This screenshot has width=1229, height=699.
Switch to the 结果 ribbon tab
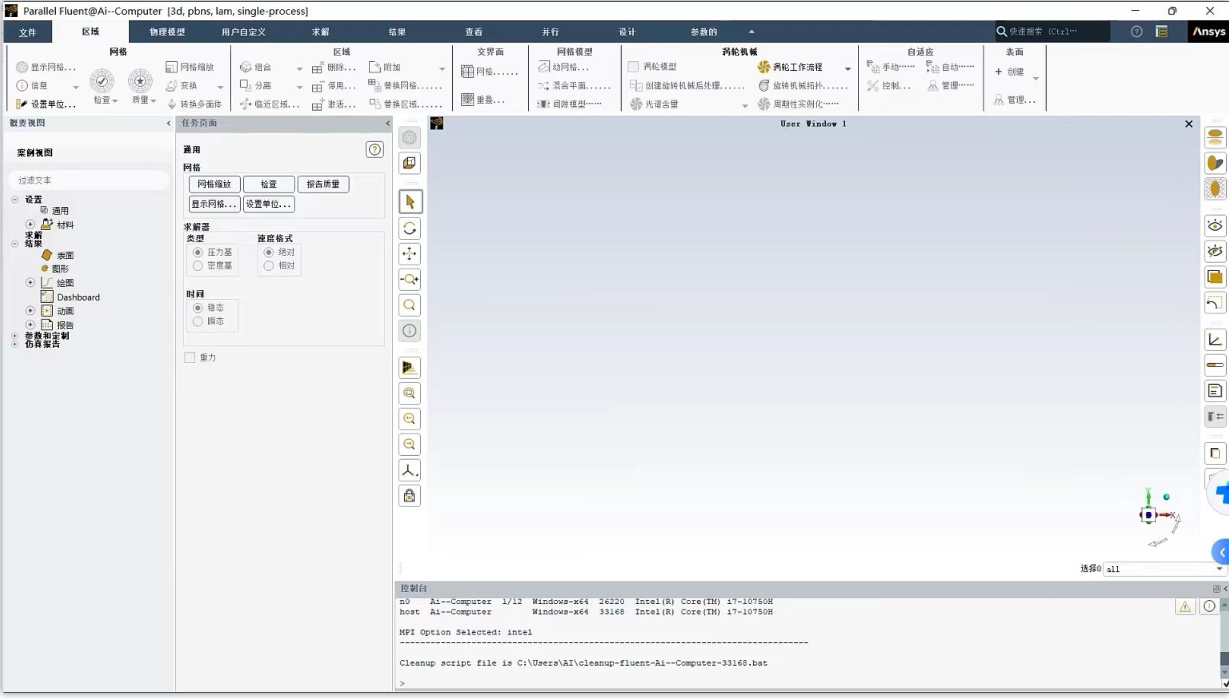tap(397, 32)
